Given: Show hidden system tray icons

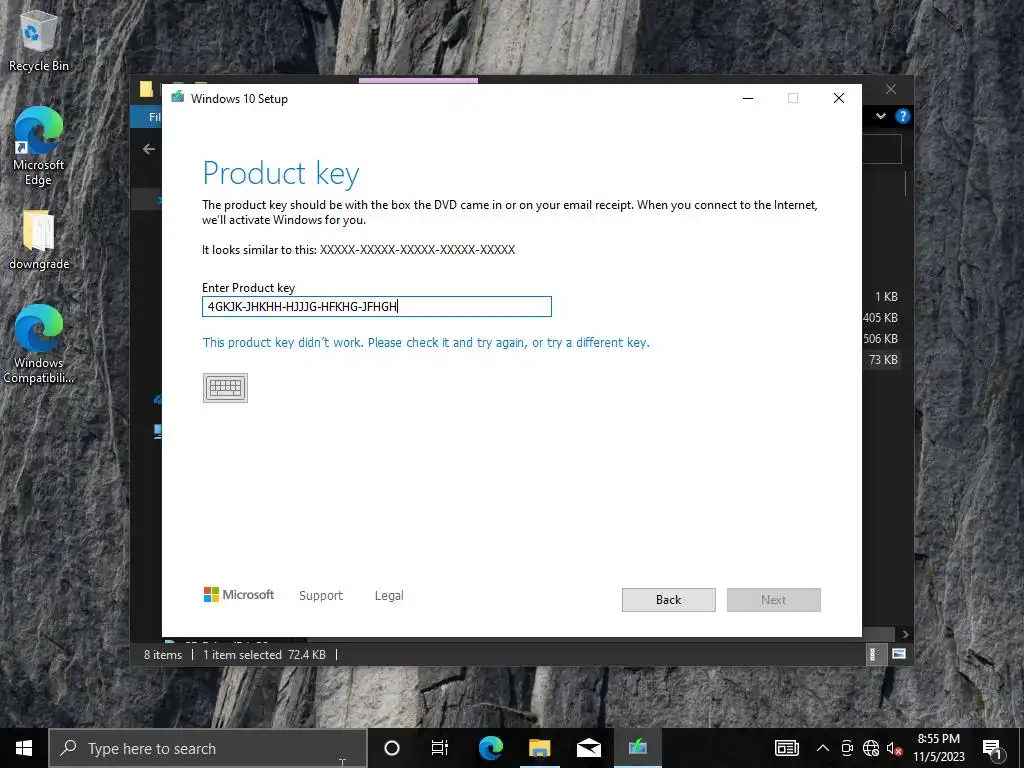Looking at the screenshot, I should click(x=823, y=748).
